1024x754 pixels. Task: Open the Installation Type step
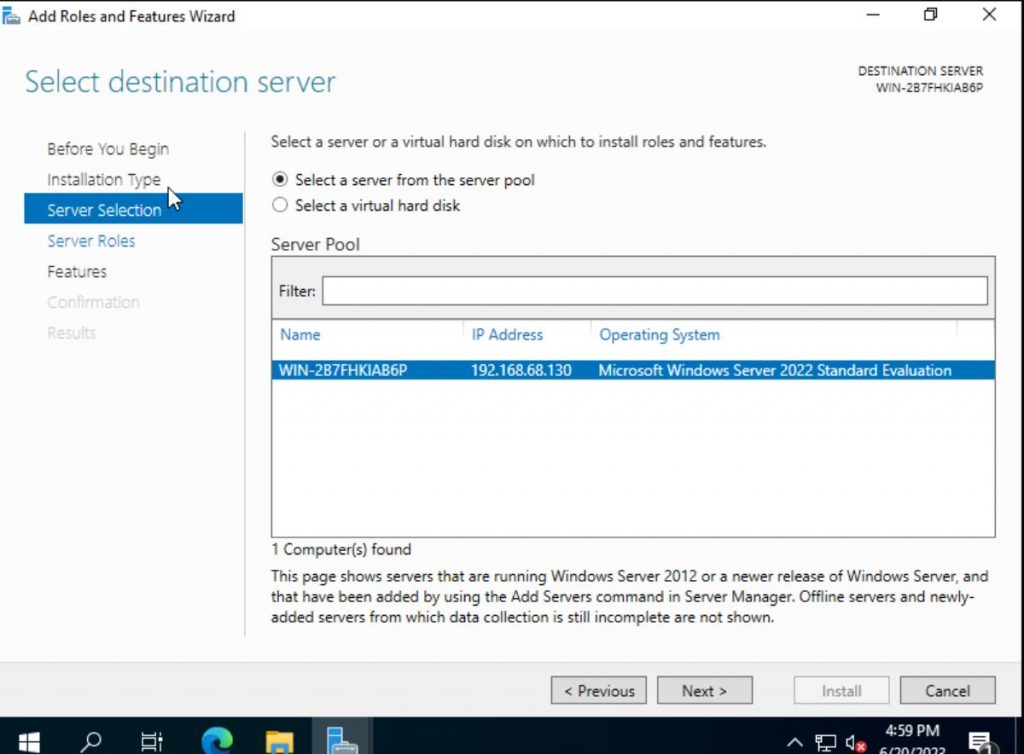(x=104, y=179)
